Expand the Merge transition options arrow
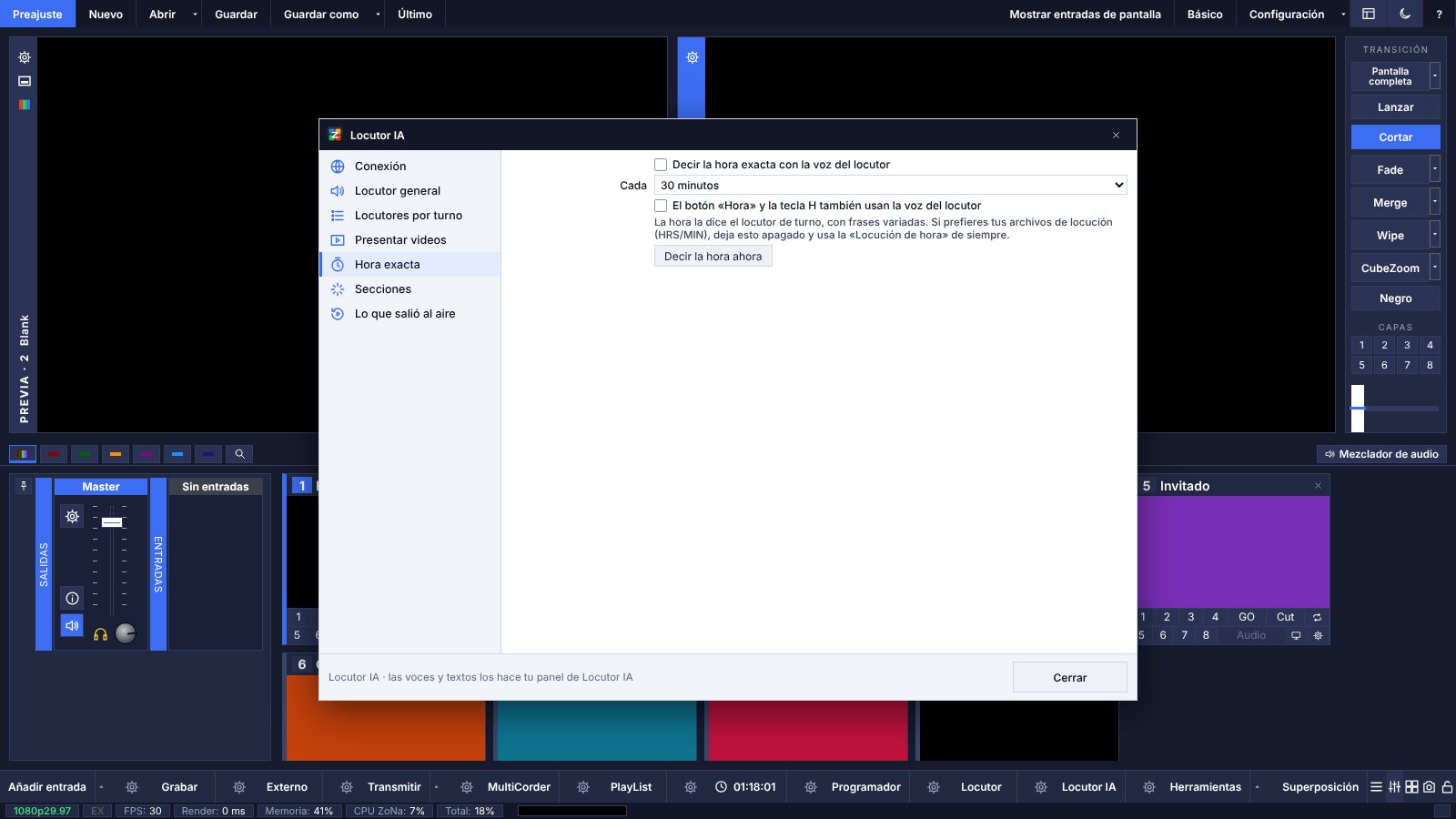This screenshot has width=1456, height=819. click(x=1435, y=202)
